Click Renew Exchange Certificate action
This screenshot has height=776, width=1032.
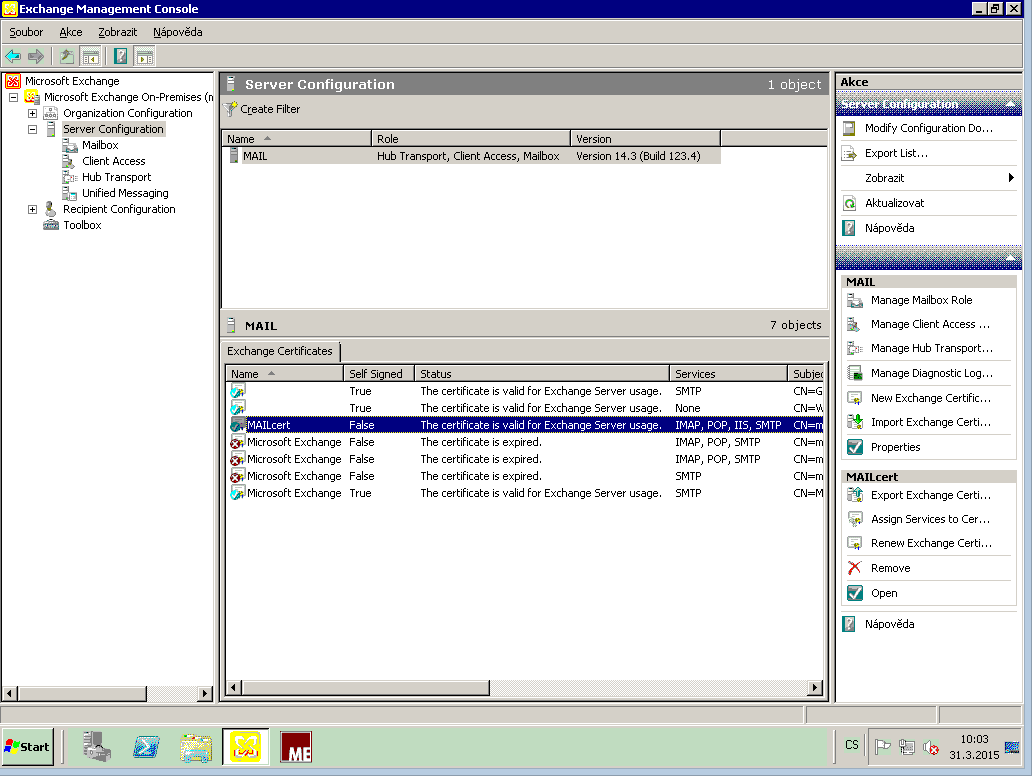tap(930, 543)
